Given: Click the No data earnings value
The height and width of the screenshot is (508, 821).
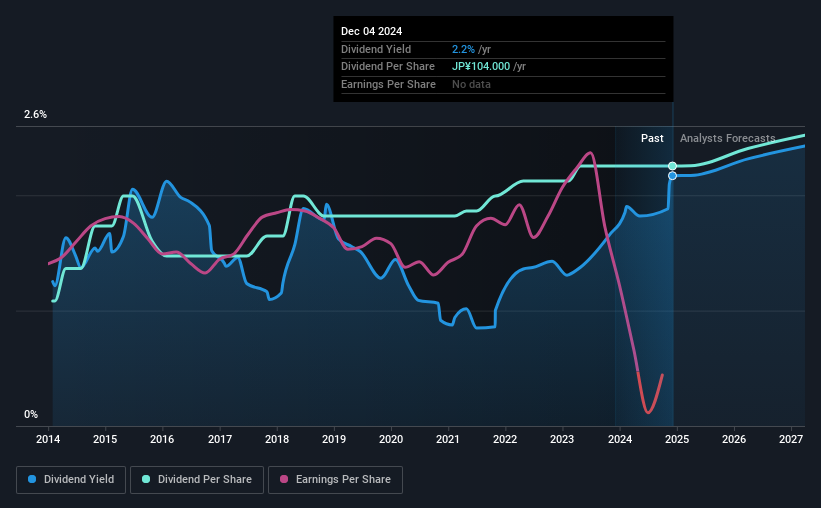Looking at the screenshot, I should coord(471,84).
